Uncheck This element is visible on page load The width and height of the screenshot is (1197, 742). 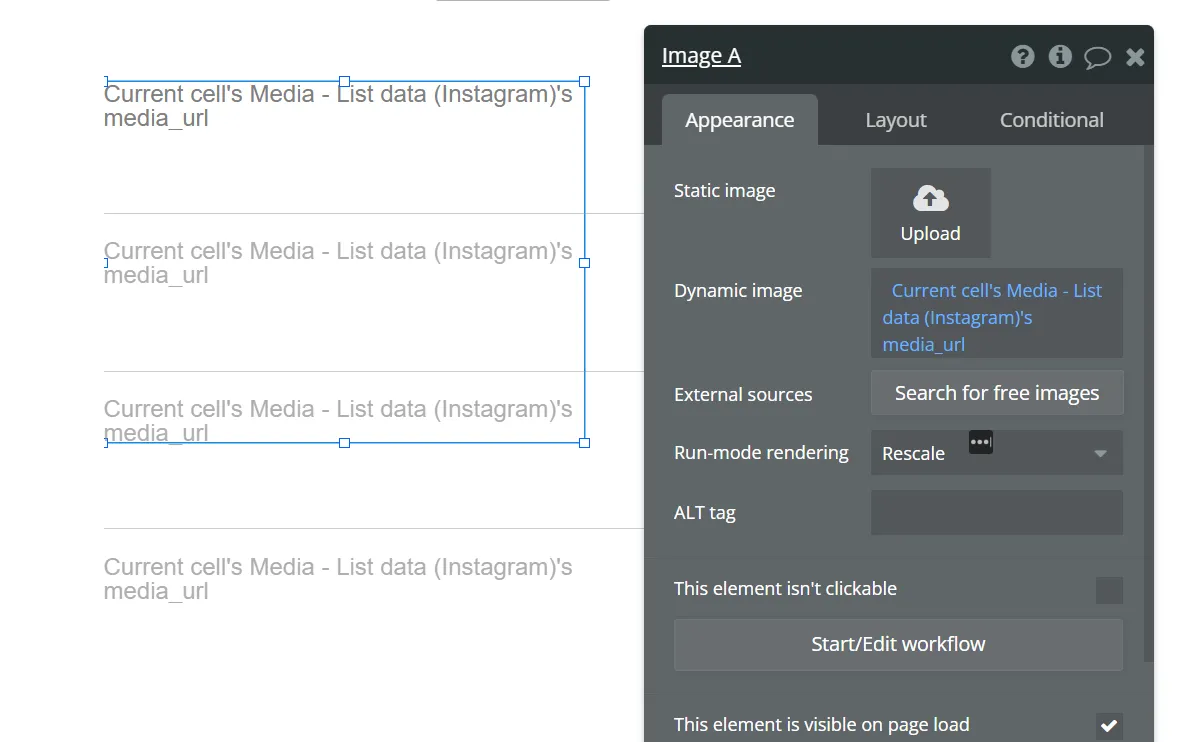pyautogui.click(x=1109, y=725)
